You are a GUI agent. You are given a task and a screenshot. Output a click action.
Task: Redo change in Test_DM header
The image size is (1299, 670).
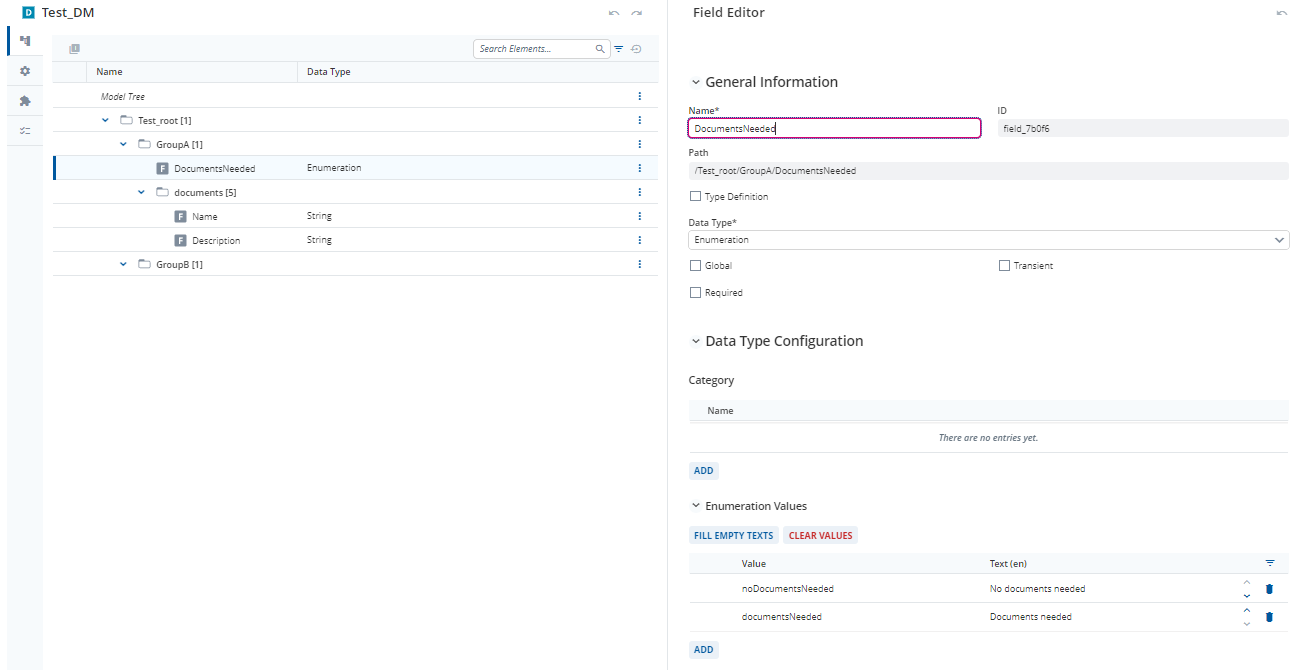(x=636, y=13)
